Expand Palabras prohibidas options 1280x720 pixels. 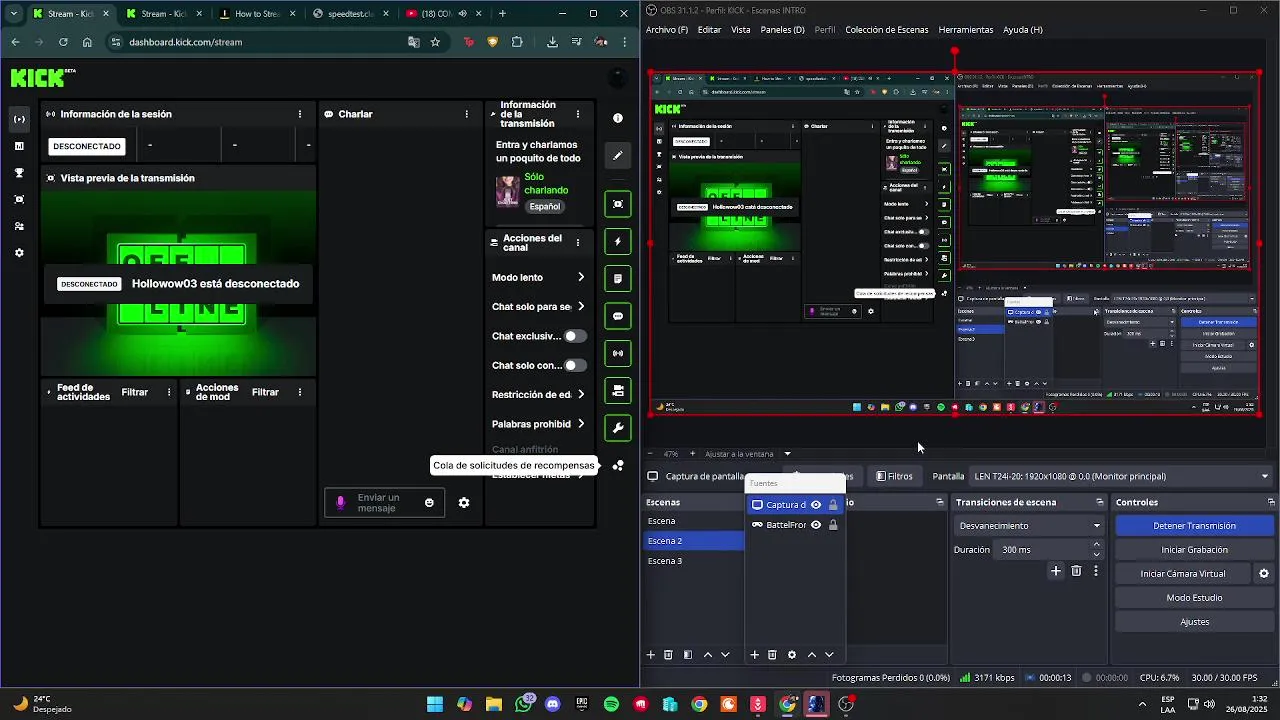(581, 424)
